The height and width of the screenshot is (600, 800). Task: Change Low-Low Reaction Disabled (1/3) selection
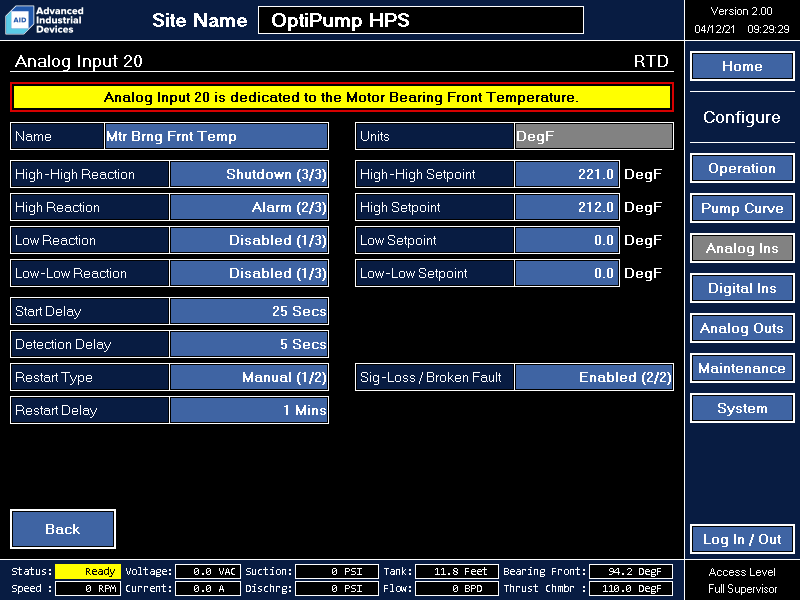[249, 273]
